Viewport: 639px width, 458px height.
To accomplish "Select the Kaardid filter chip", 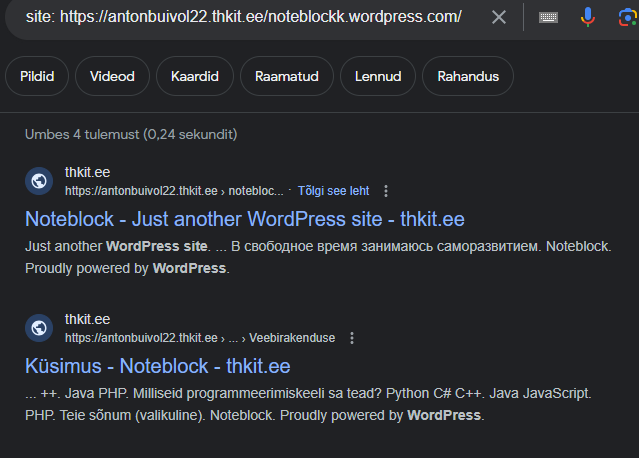I will pos(195,76).
